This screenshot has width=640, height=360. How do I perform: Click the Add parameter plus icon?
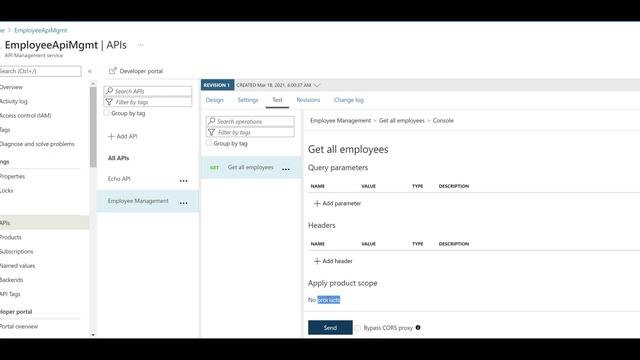(x=317, y=203)
